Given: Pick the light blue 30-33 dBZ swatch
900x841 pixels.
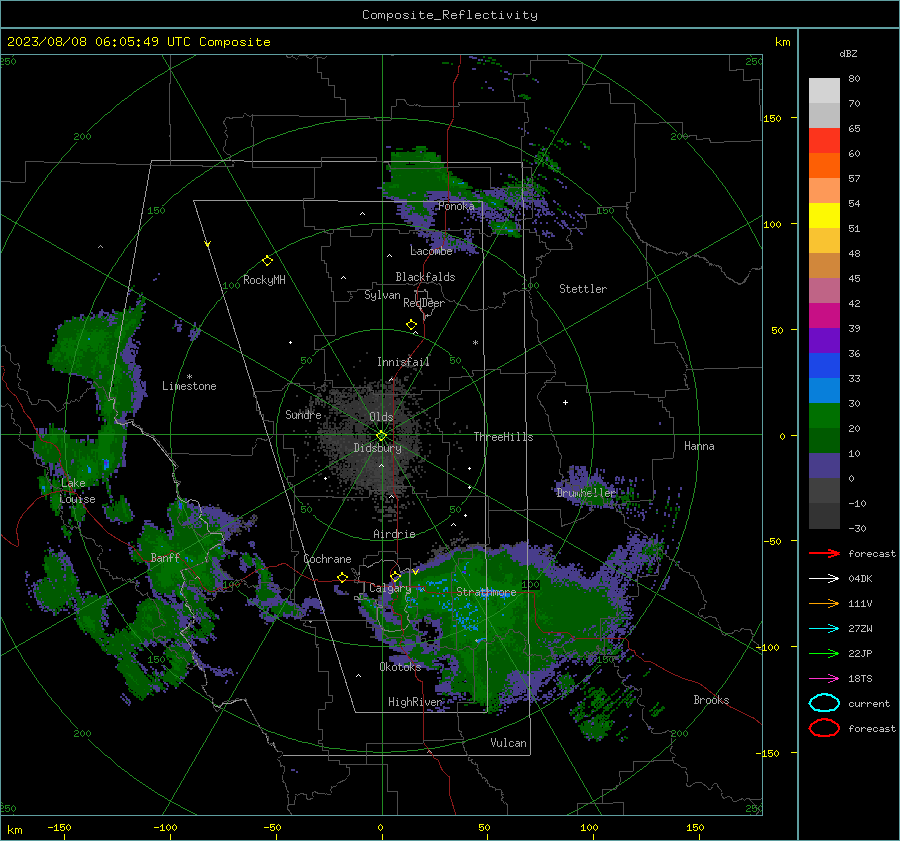Looking at the screenshot, I should pos(824,390).
